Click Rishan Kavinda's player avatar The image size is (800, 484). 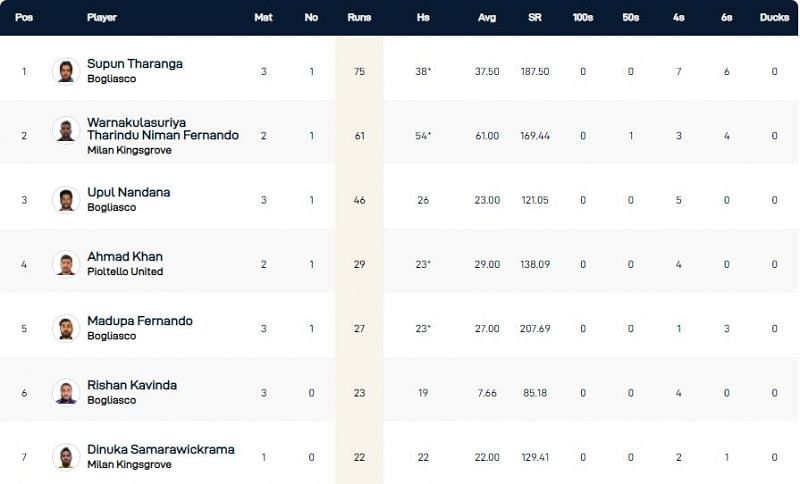click(66, 392)
